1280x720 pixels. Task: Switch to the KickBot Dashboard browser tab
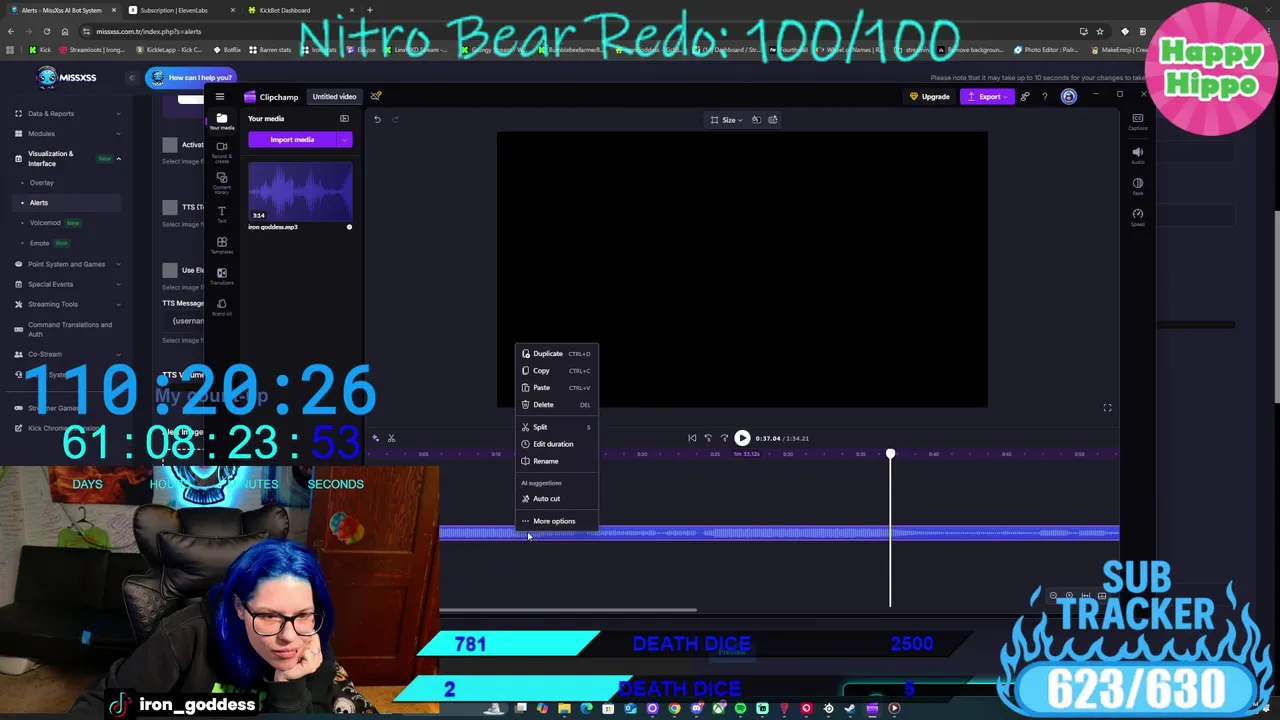tap(285, 10)
